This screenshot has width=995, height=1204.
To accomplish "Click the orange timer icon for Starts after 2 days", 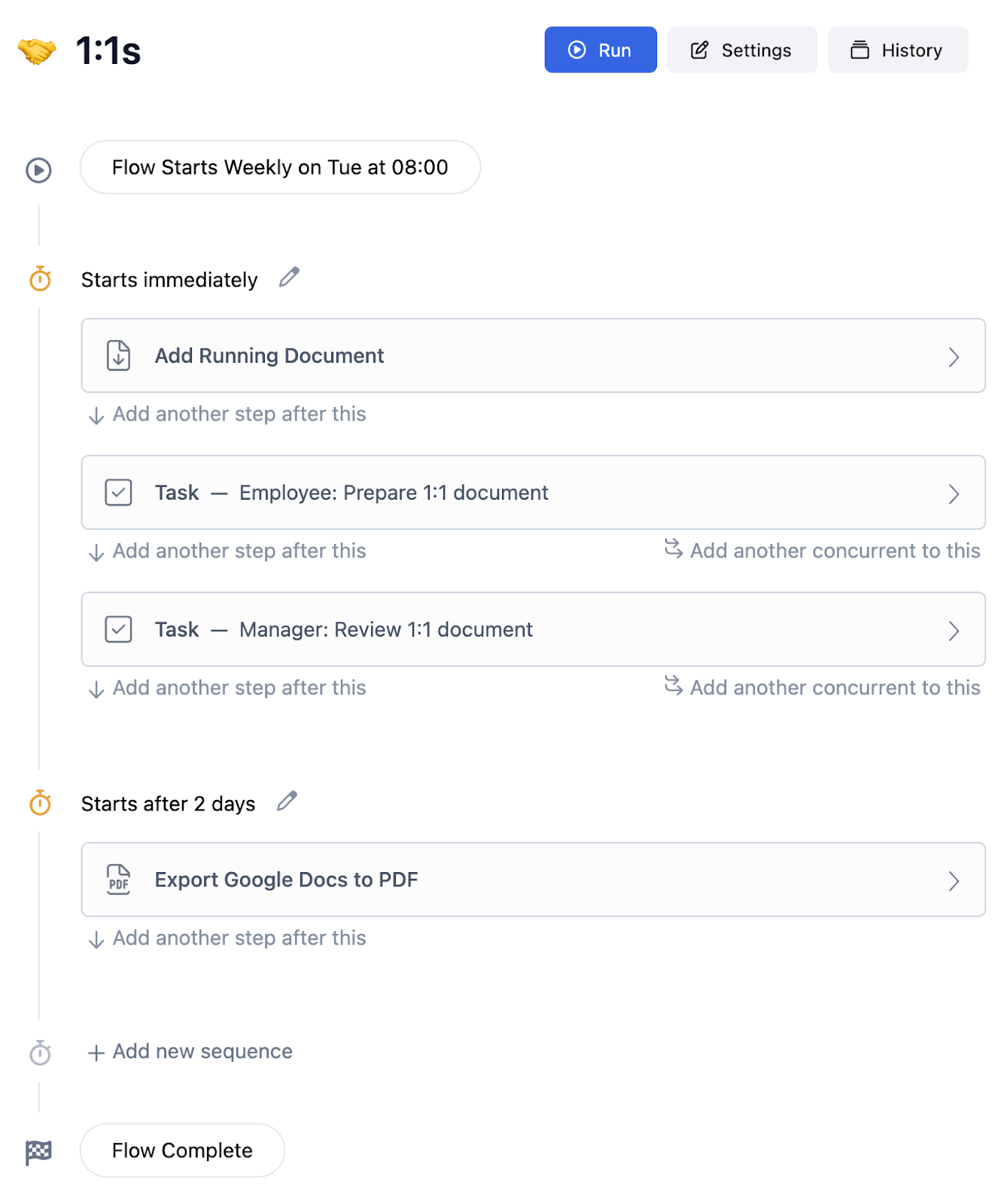I will (40, 804).
